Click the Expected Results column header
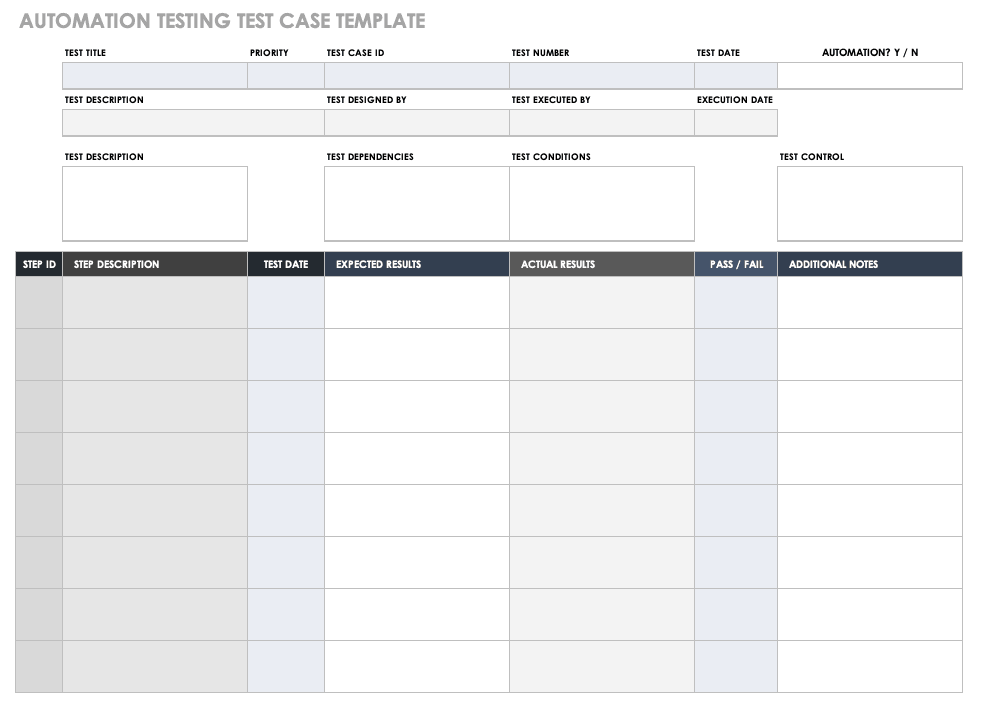The image size is (982, 719). [417, 264]
